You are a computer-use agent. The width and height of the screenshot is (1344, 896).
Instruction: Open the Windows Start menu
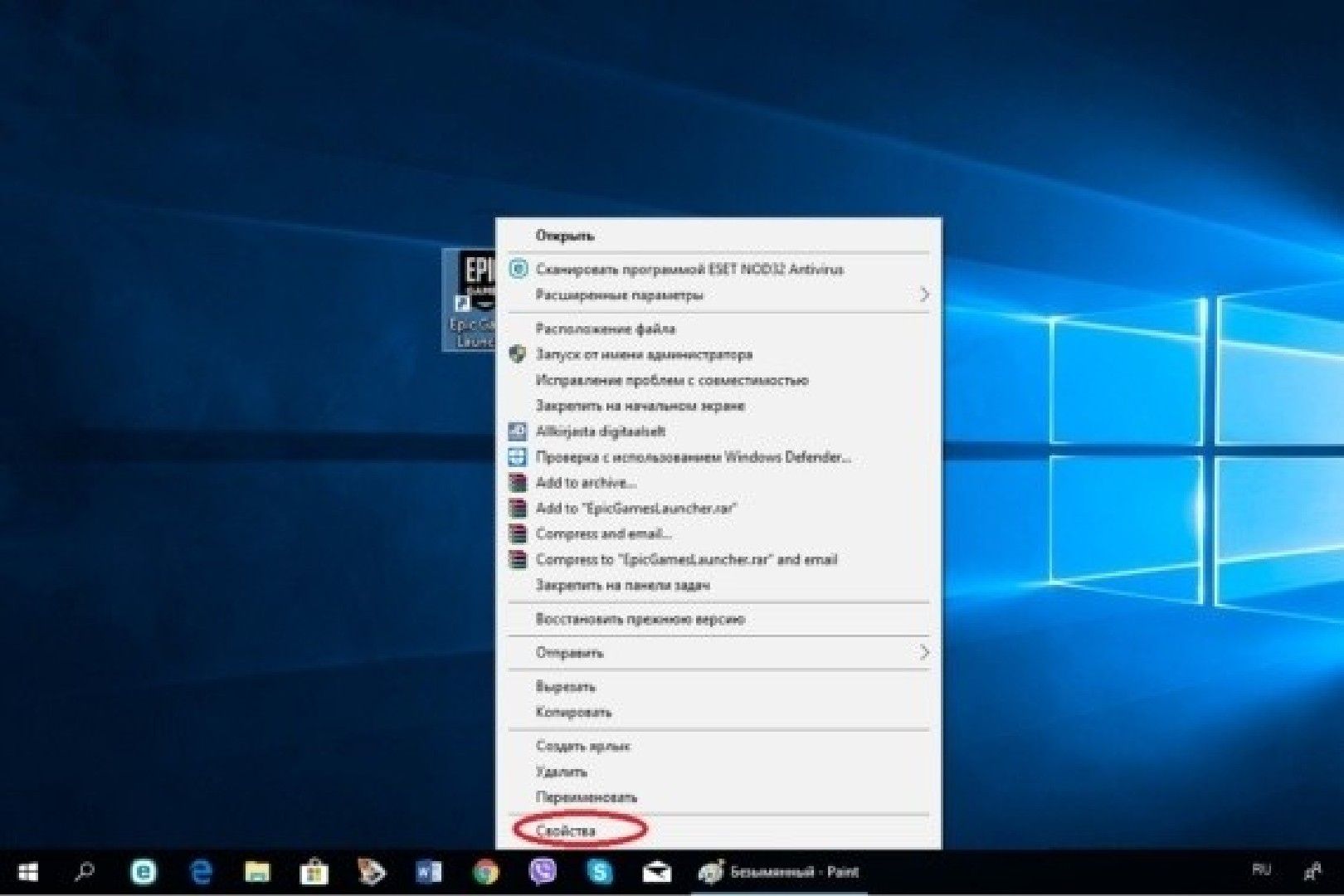pos(28,872)
